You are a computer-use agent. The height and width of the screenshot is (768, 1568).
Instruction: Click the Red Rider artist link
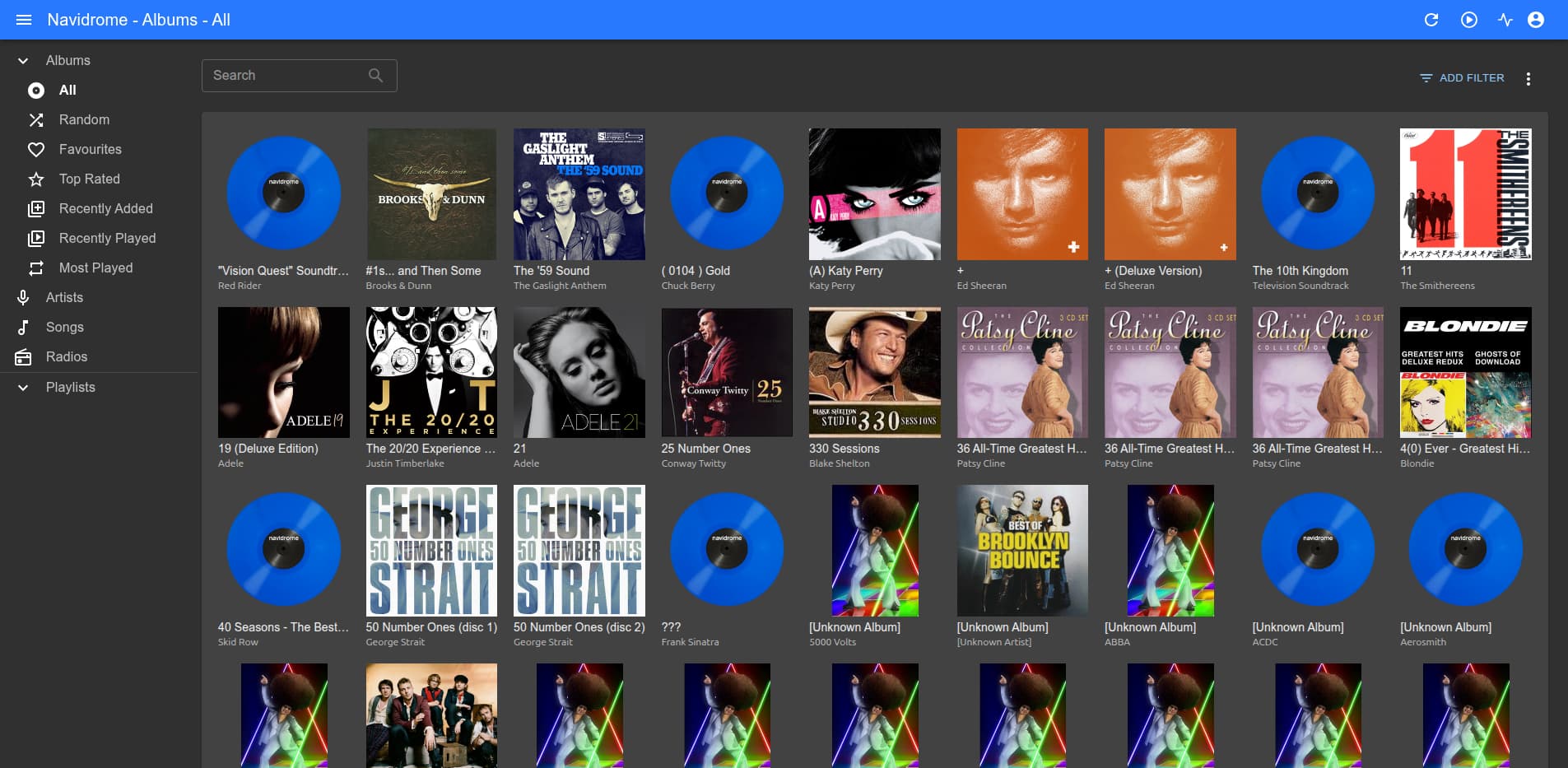[x=240, y=286]
